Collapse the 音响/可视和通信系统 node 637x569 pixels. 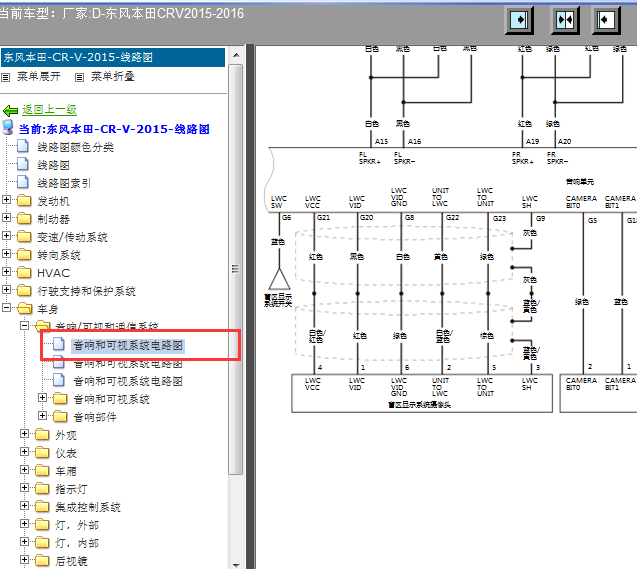(x=24, y=325)
